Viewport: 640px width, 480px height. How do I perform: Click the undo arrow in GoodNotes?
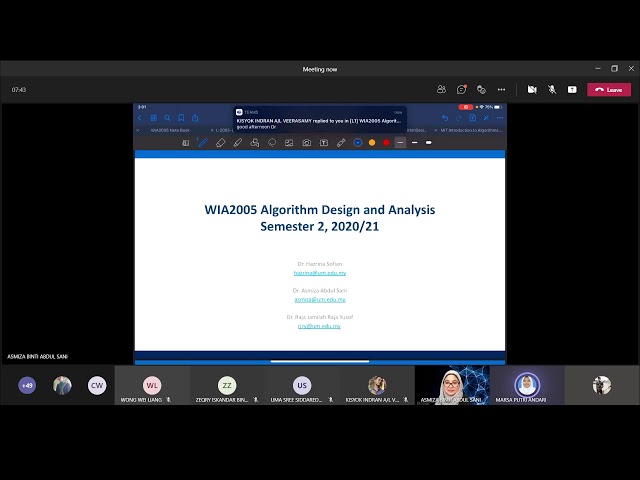click(445, 118)
